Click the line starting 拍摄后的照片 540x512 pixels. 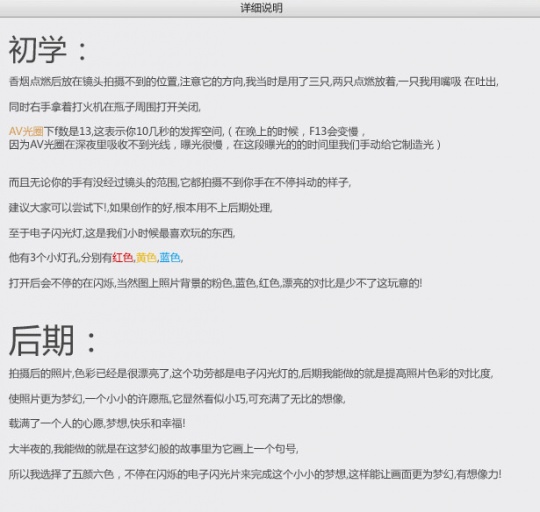(251, 373)
